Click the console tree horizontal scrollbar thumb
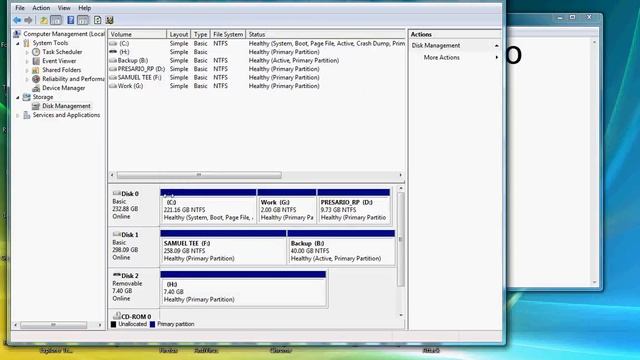 [x=53, y=325]
